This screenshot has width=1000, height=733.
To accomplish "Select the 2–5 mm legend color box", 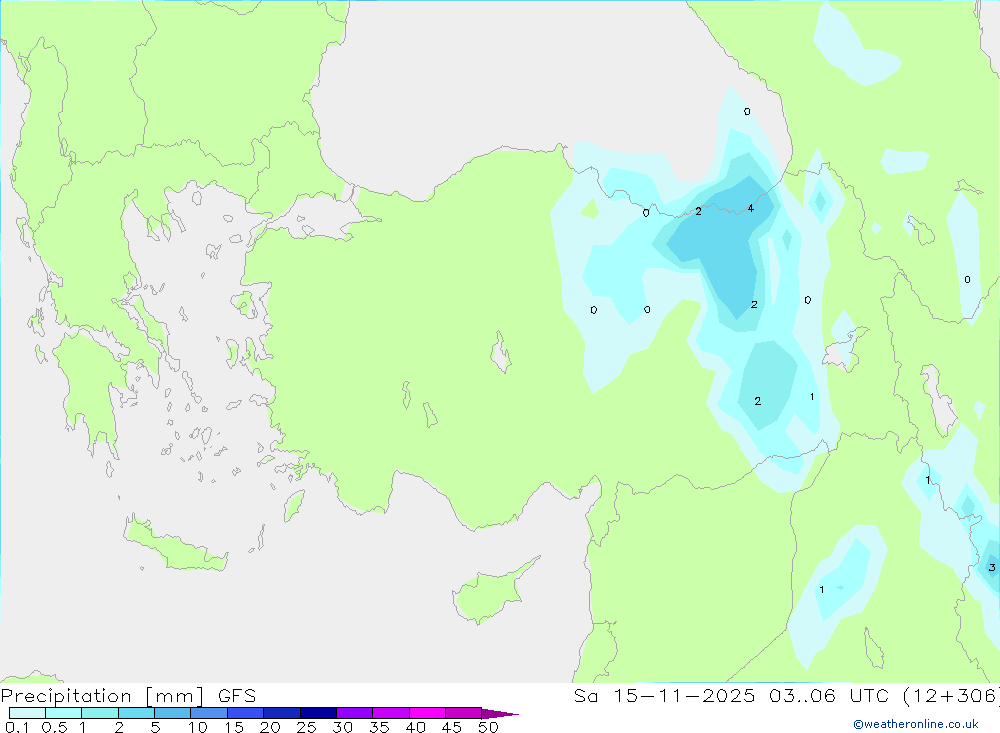I will point(136,713).
